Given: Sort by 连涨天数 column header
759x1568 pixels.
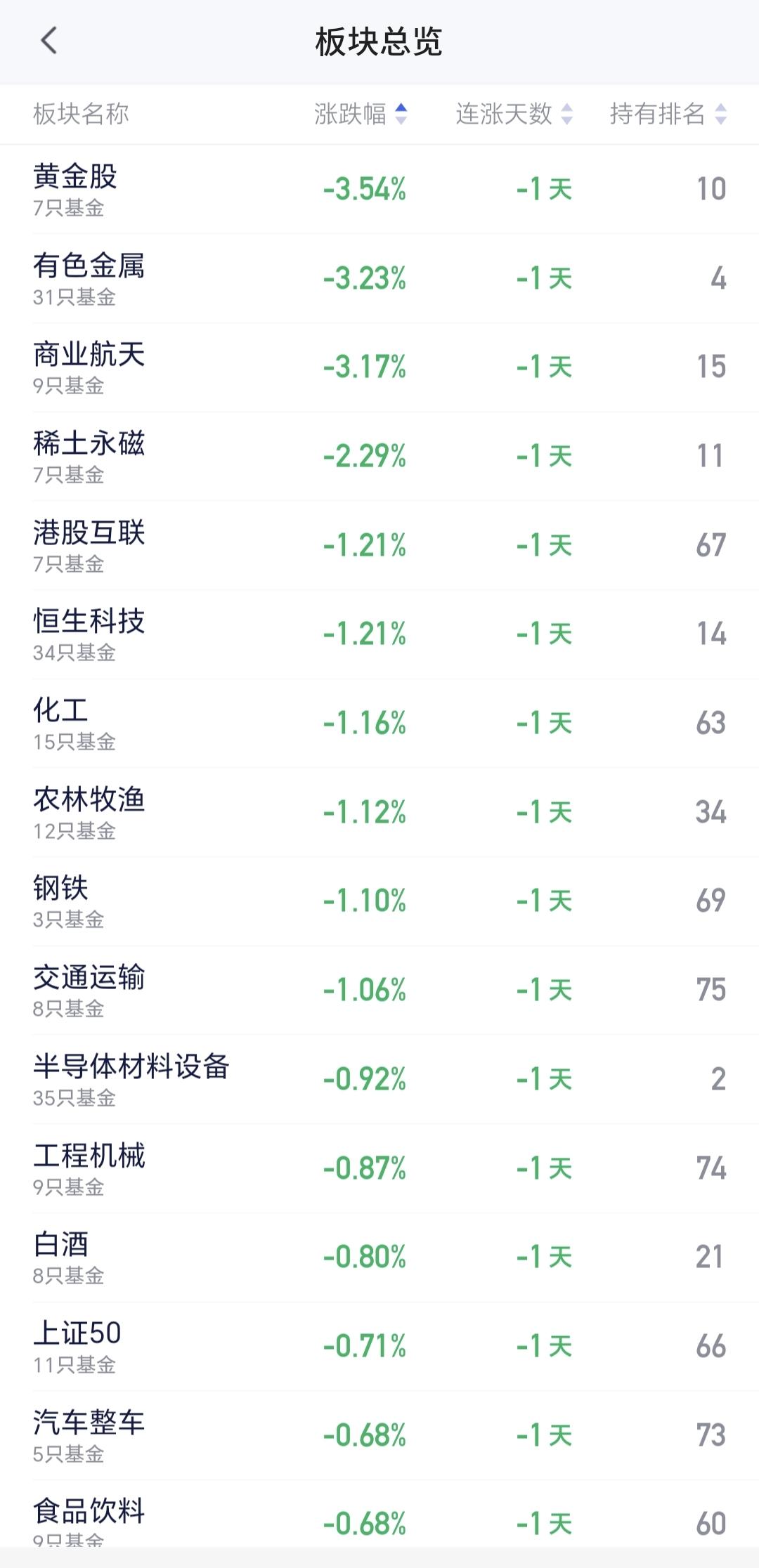Looking at the screenshot, I should [x=504, y=114].
